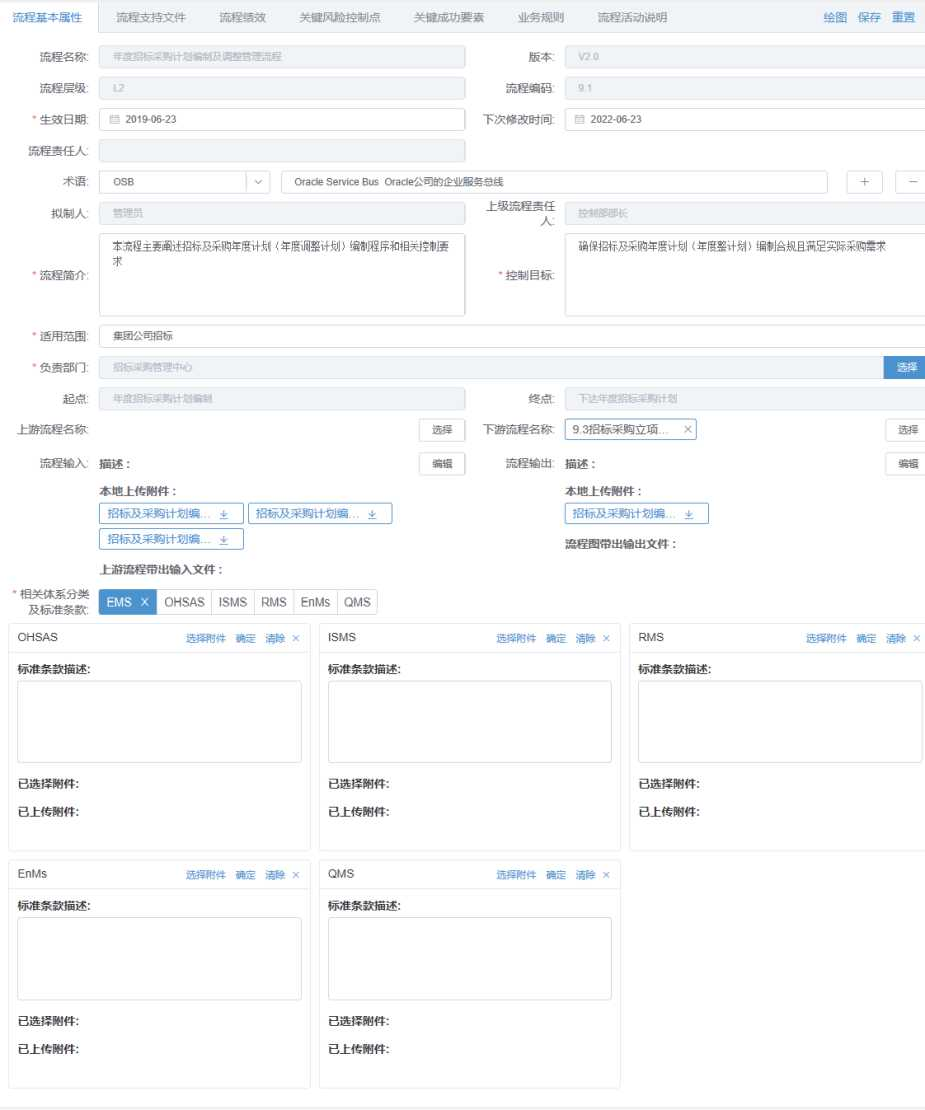Remove the 9.3 downstream process tag
Viewport: 925px width, 1110px height.
(x=687, y=430)
